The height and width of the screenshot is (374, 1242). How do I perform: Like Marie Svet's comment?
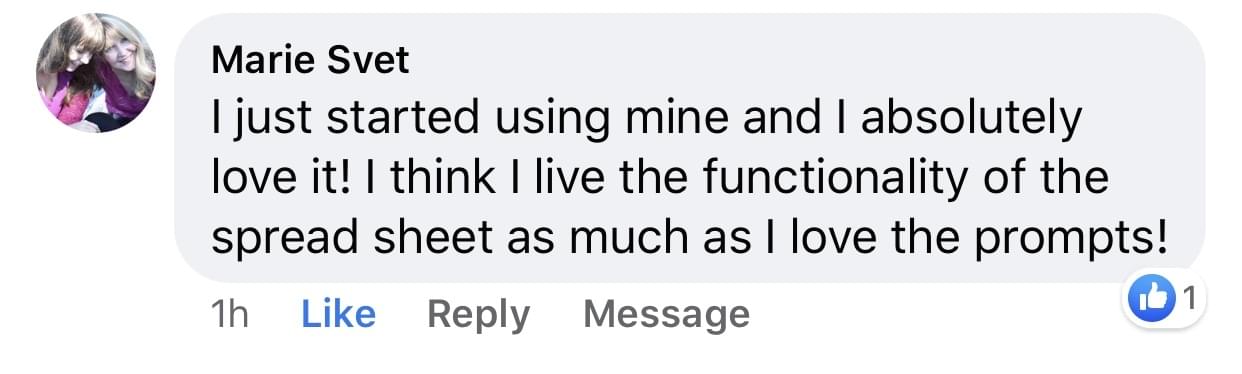338,315
